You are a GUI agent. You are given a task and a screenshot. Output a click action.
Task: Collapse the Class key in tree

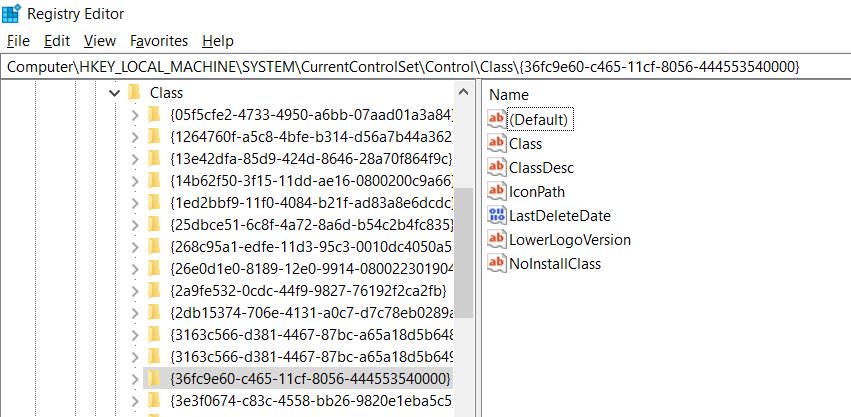click(114, 93)
